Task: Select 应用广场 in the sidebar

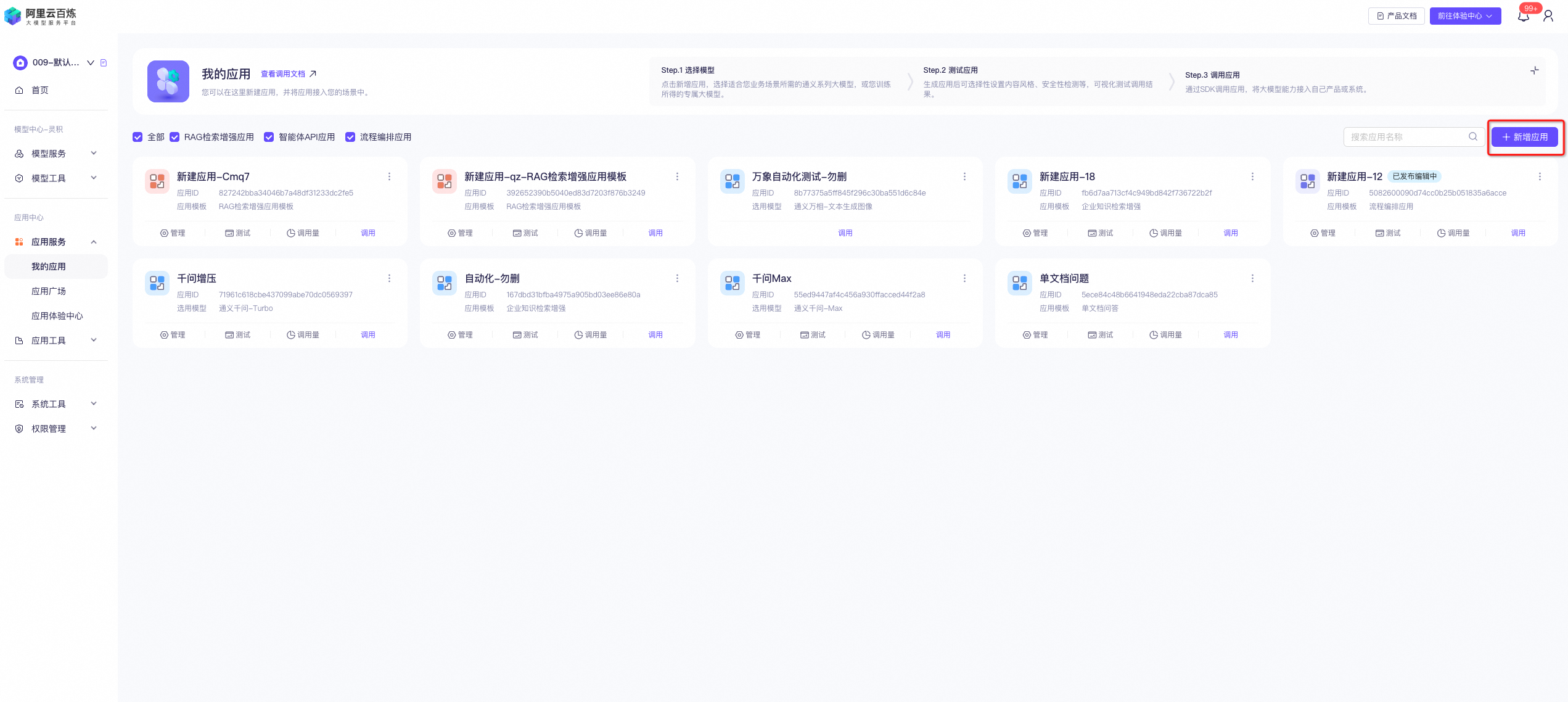Action: tap(56, 291)
